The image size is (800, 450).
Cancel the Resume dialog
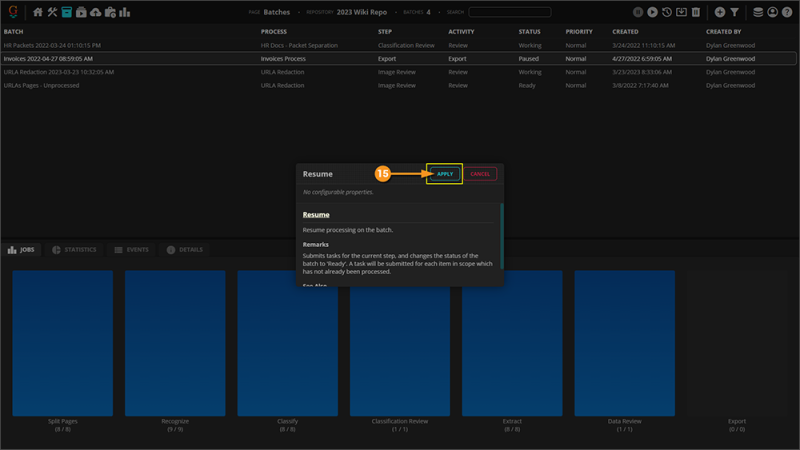point(480,174)
